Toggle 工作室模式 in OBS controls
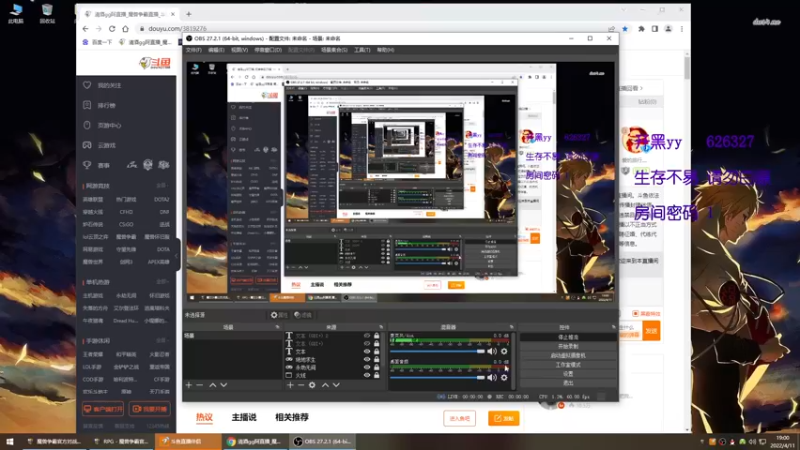800x450 pixels. (568, 365)
